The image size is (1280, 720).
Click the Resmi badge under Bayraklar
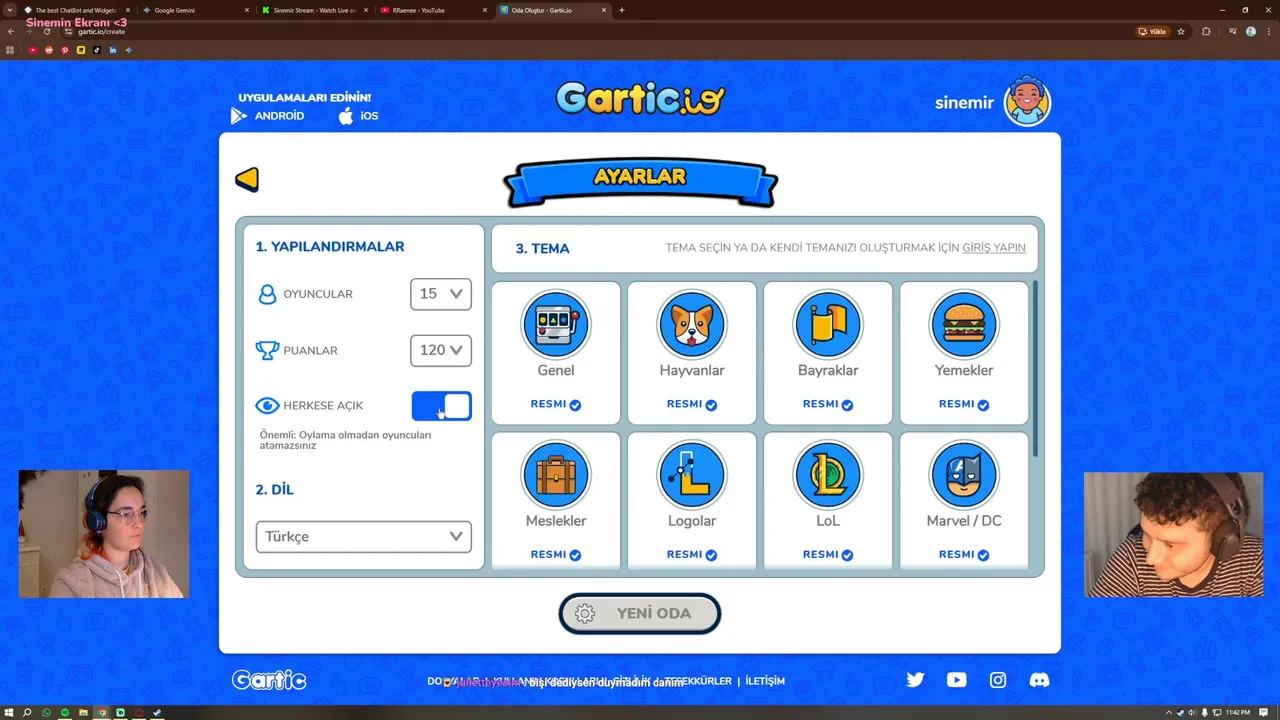click(828, 404)
